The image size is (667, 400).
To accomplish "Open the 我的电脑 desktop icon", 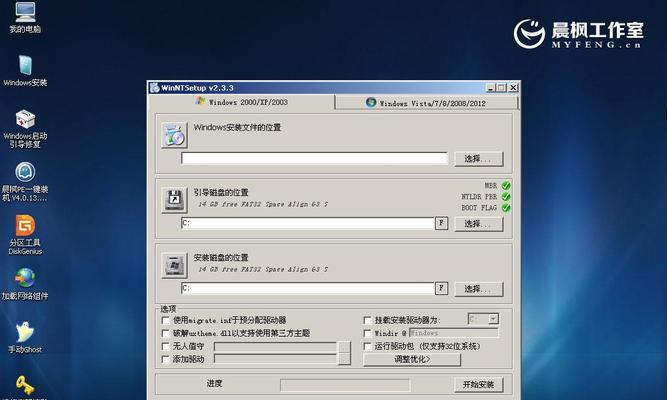I will pyautogui.click(x=25, y=17).
